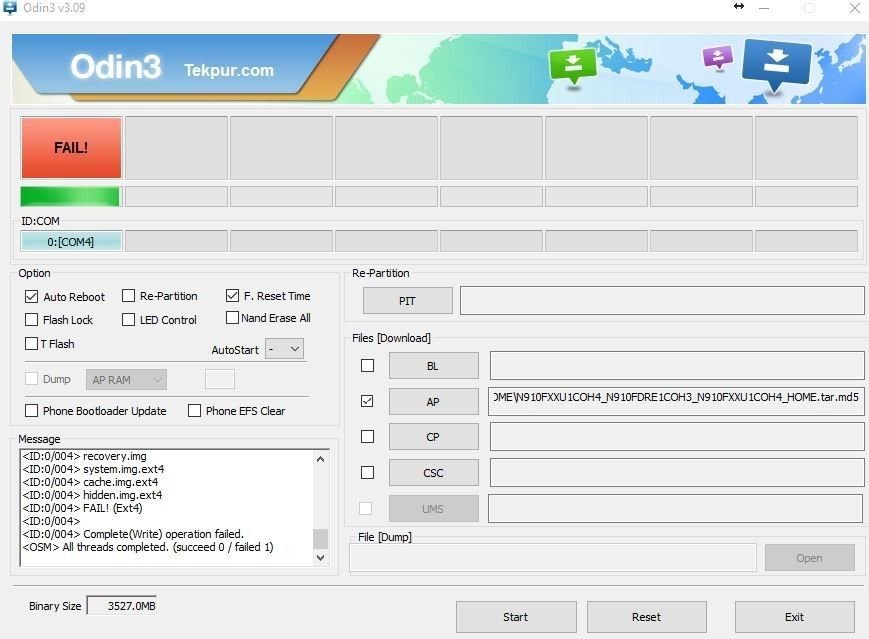Click the double-headed resize arrow in title bar
Image resolution: width=869 pixels, height=639 pixels.
click(739, 7)
